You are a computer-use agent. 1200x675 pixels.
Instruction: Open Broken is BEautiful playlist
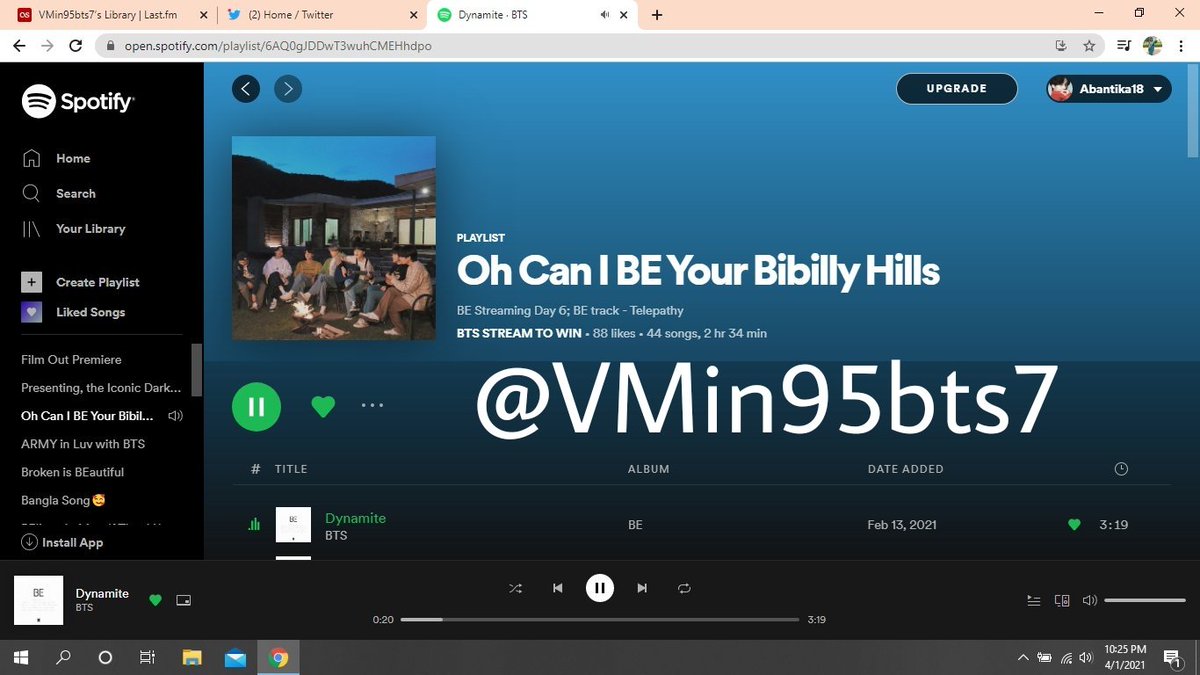click(73, 471)
